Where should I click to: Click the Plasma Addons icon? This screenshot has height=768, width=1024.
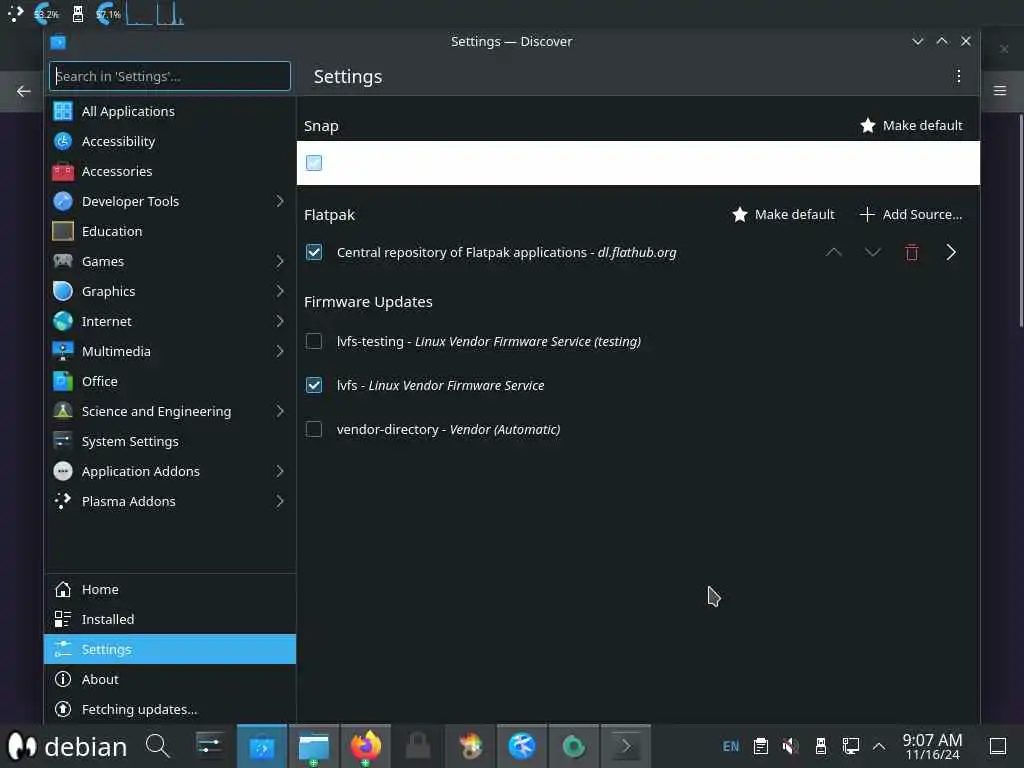point(63,502)
